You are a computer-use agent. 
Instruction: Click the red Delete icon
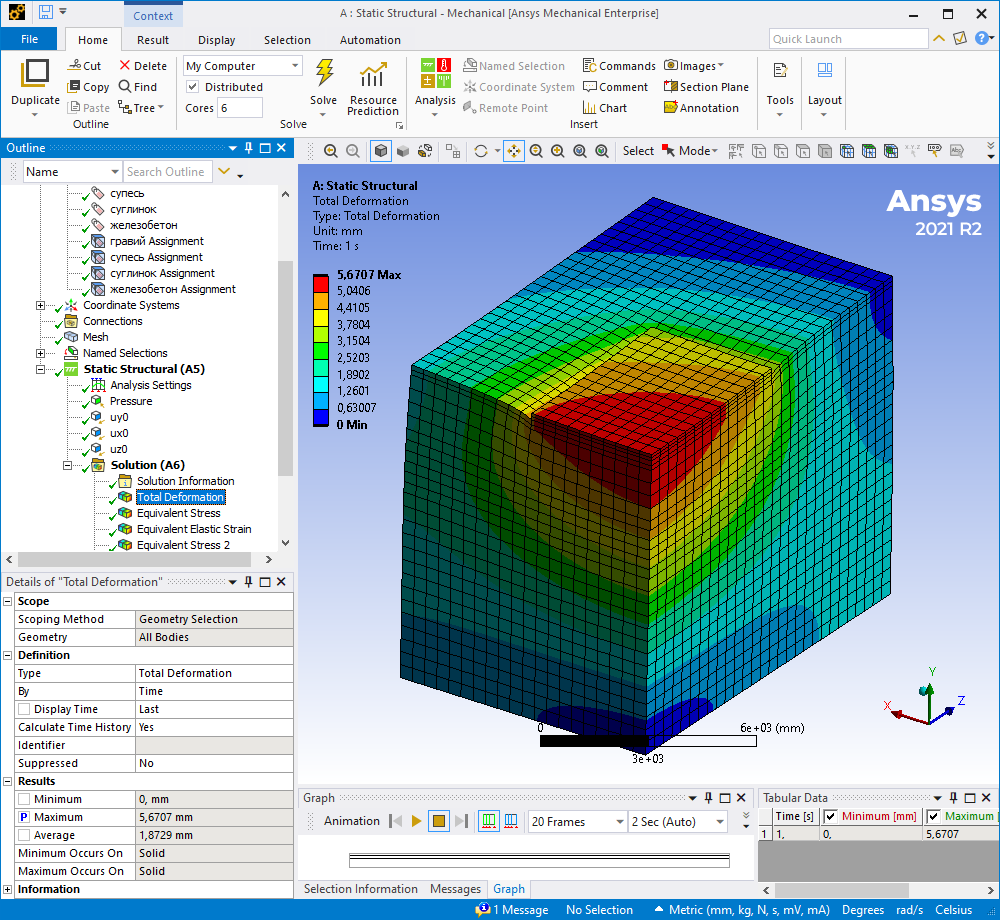pyautogui.click(x=125, y=66)
